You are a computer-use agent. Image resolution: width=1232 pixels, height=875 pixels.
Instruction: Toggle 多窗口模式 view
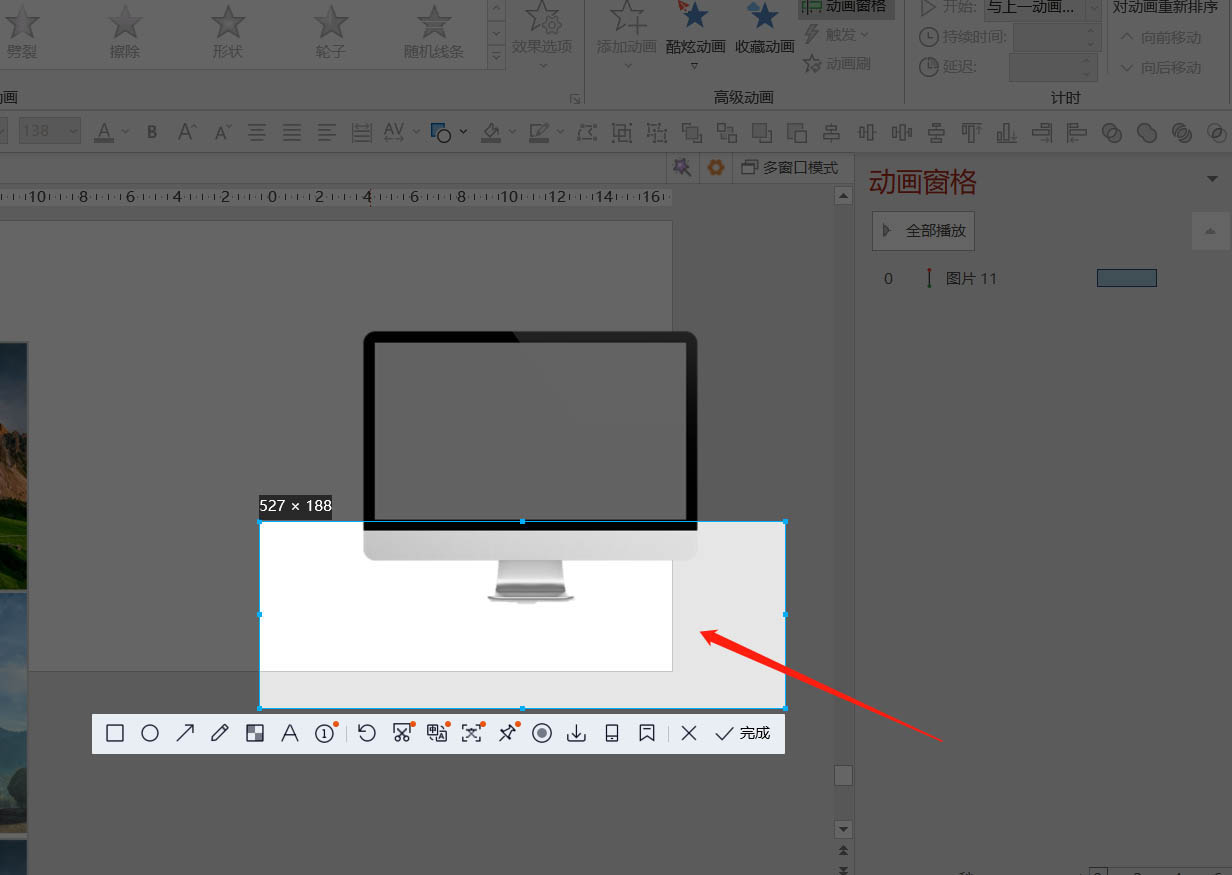tap(790, 168)
